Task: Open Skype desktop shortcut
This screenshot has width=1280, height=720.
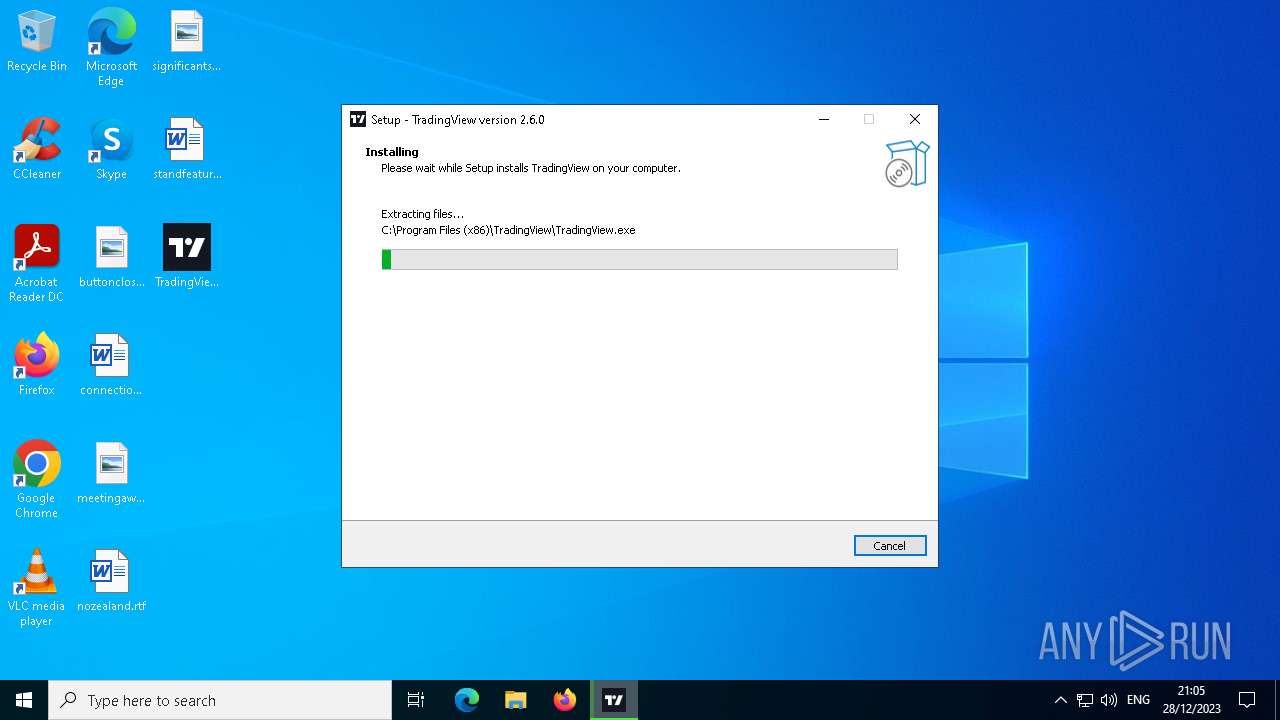Action: [x=111, y=150]
